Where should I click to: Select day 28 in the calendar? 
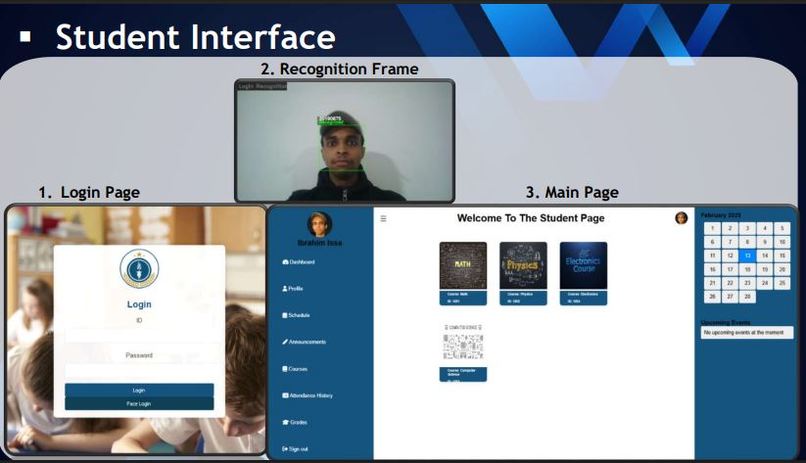(747, 297)
